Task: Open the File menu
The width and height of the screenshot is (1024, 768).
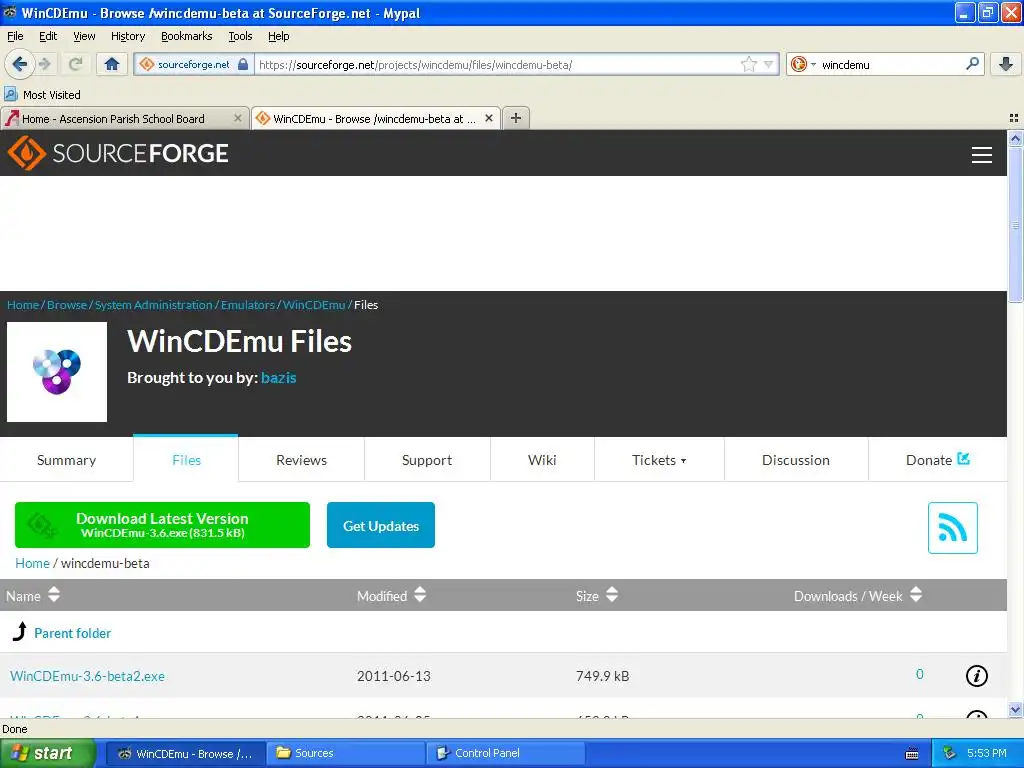Action: click(15, 36)
